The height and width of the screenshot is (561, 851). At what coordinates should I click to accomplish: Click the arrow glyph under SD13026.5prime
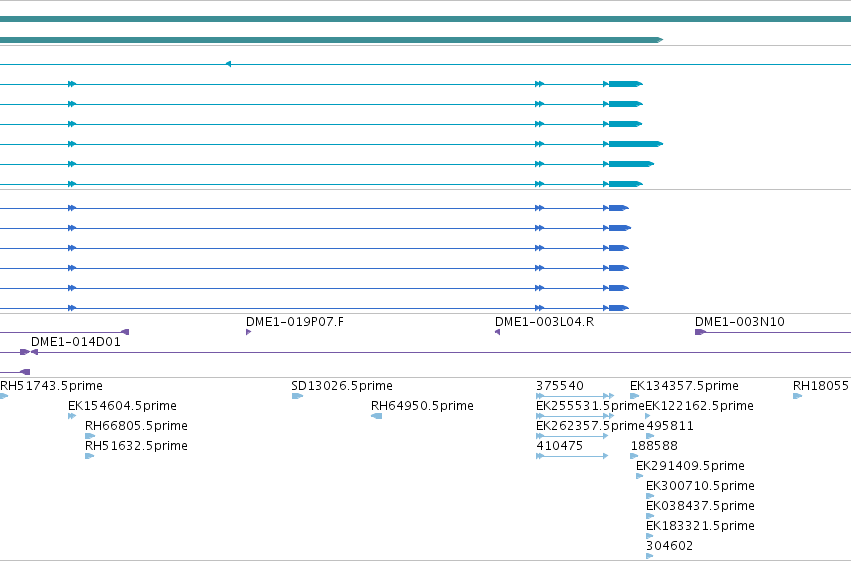coord(297,396)
